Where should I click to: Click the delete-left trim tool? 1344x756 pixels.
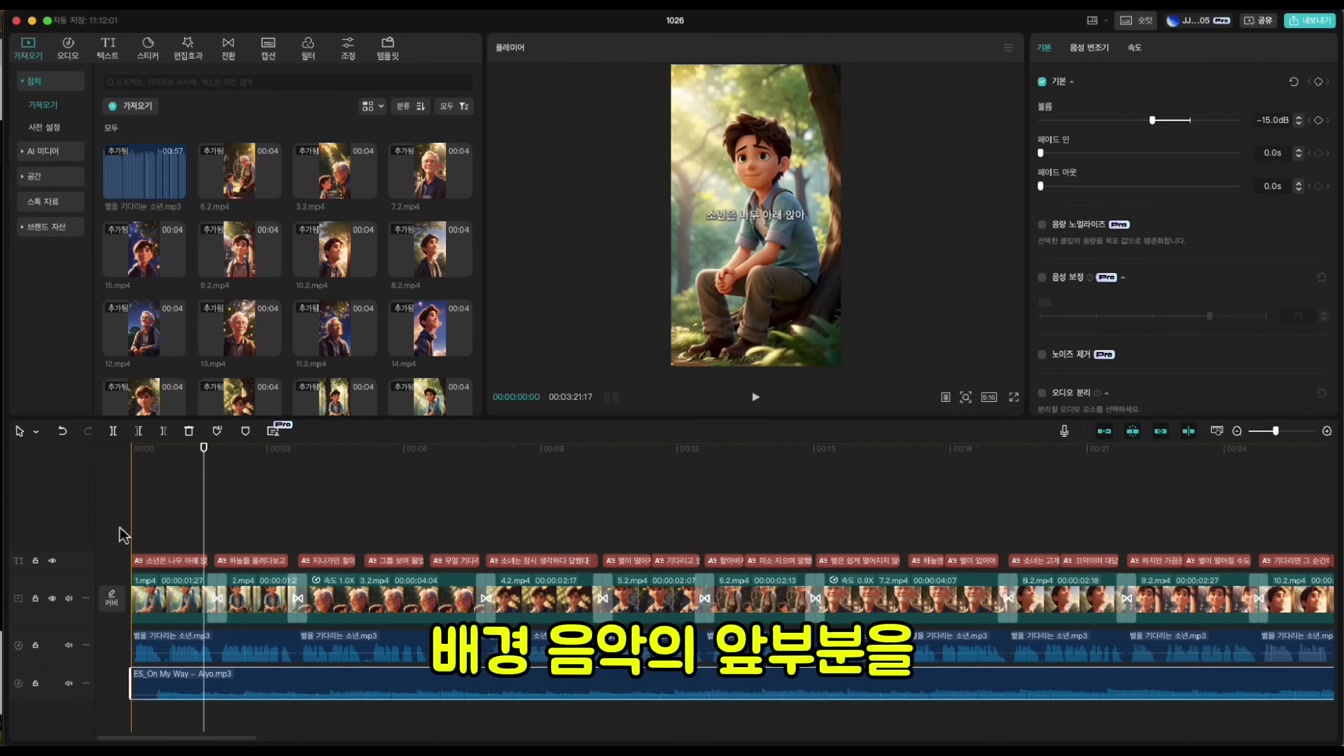point(138,431)
